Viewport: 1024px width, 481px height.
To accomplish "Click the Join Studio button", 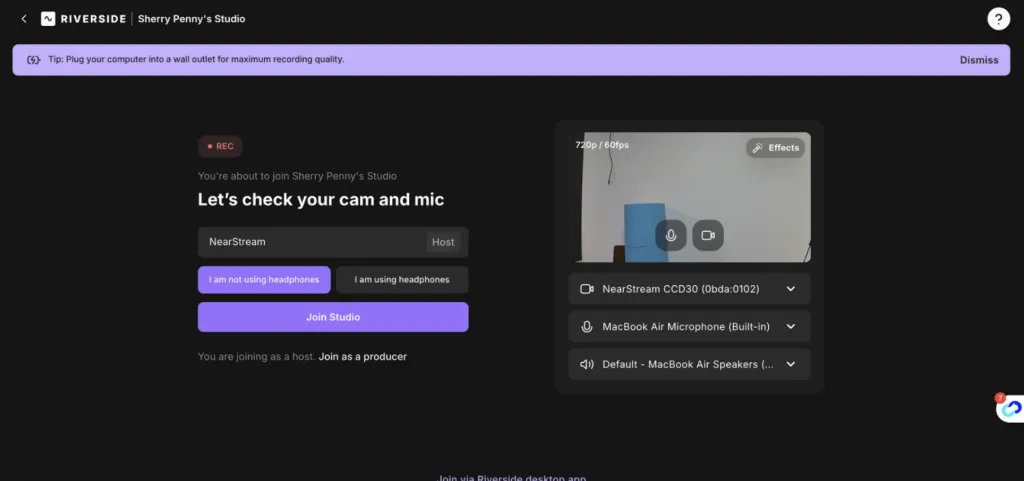I will [333, 317].
